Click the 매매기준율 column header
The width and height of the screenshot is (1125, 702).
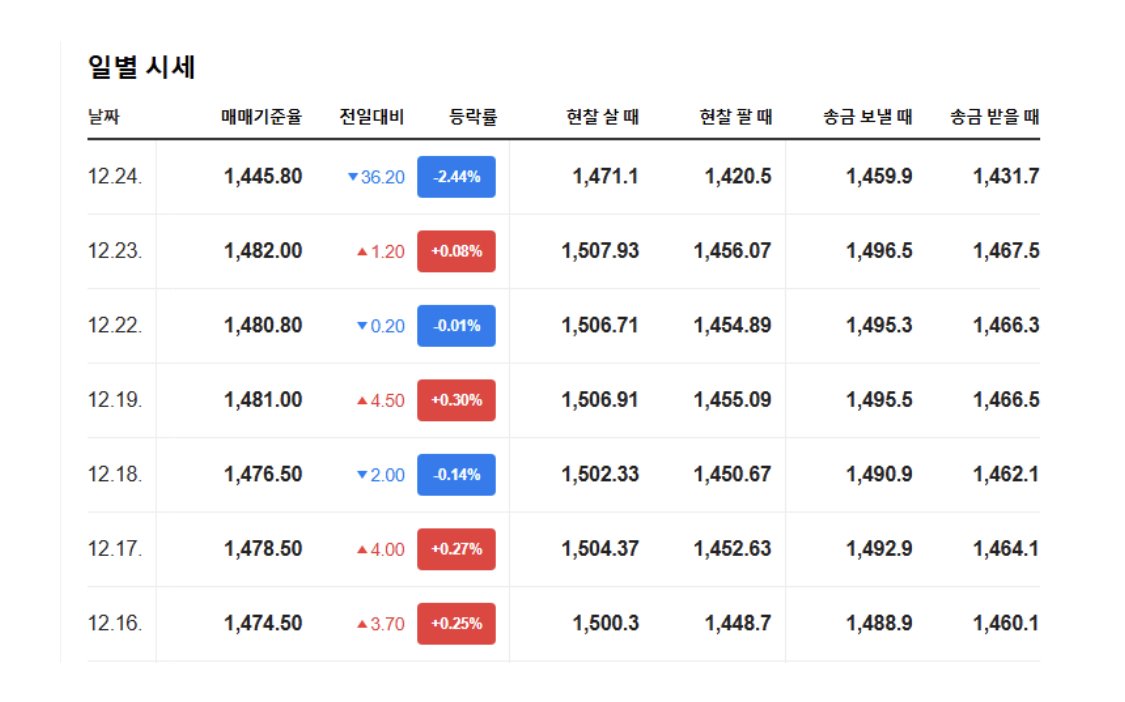point(261,117)
